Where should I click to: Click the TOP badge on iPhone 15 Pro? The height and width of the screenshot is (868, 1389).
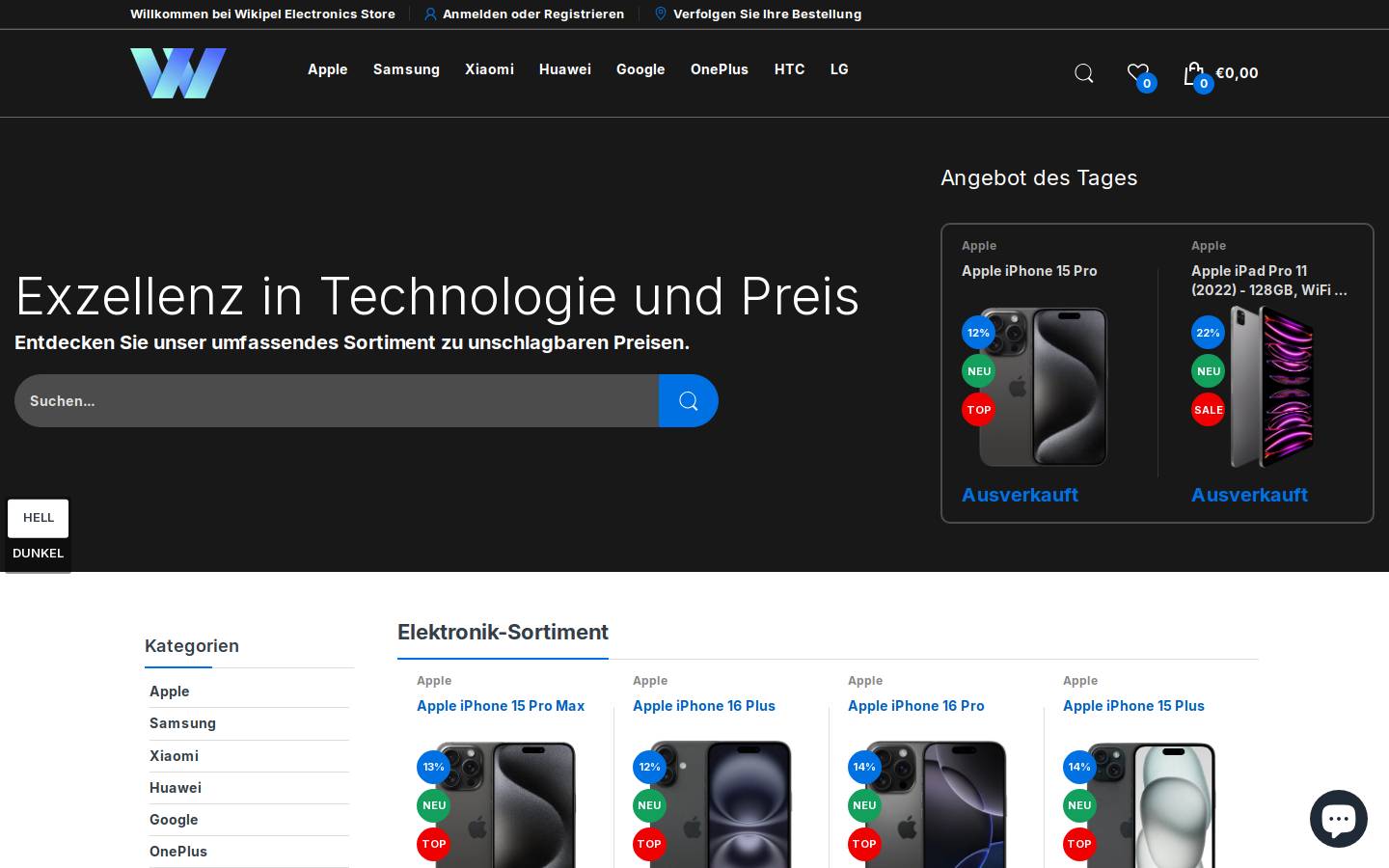pyautogui.click(x=978, y=410)
